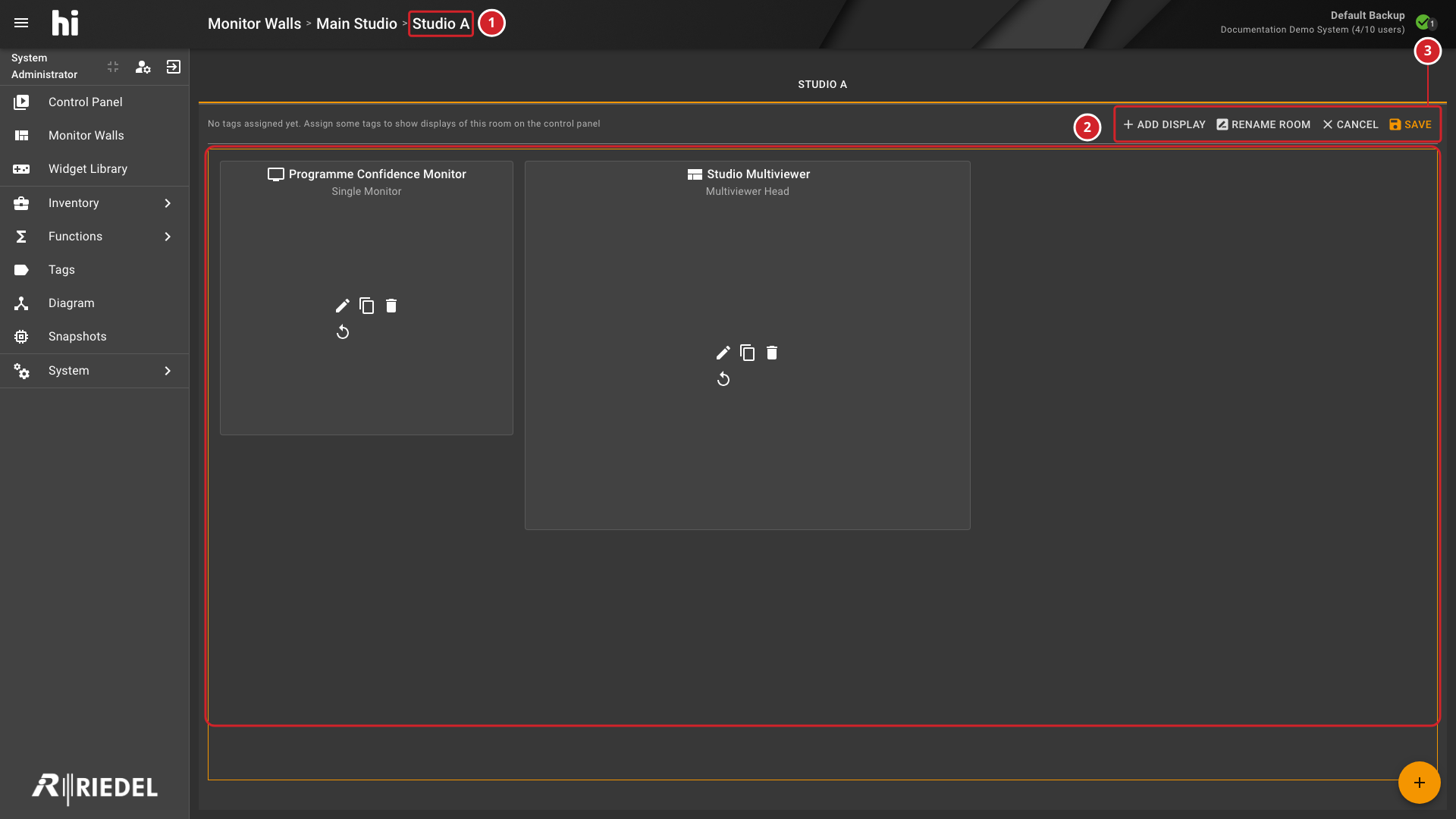This screenshot has width=1456, height=819.
Task: Copy the Studio Multiviewer display
Action: point(748,353)
